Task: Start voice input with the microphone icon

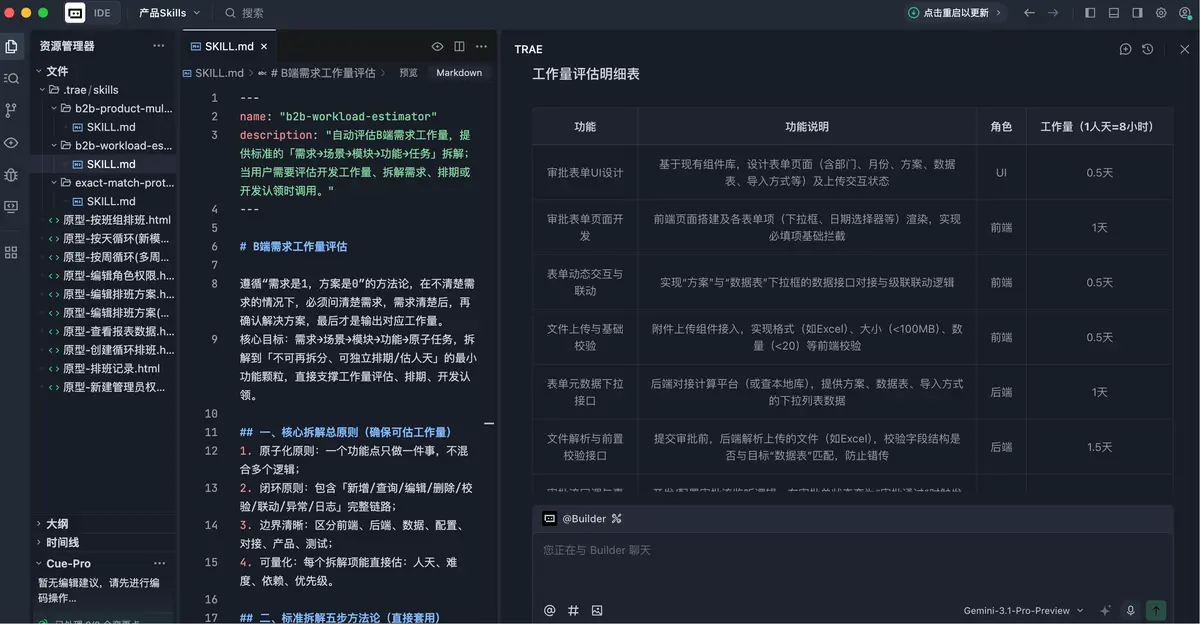Action: point(1131,610)
